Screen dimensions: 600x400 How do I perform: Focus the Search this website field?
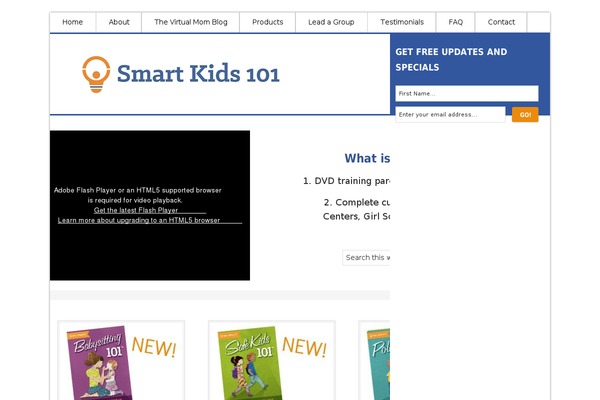click(366, 258)
